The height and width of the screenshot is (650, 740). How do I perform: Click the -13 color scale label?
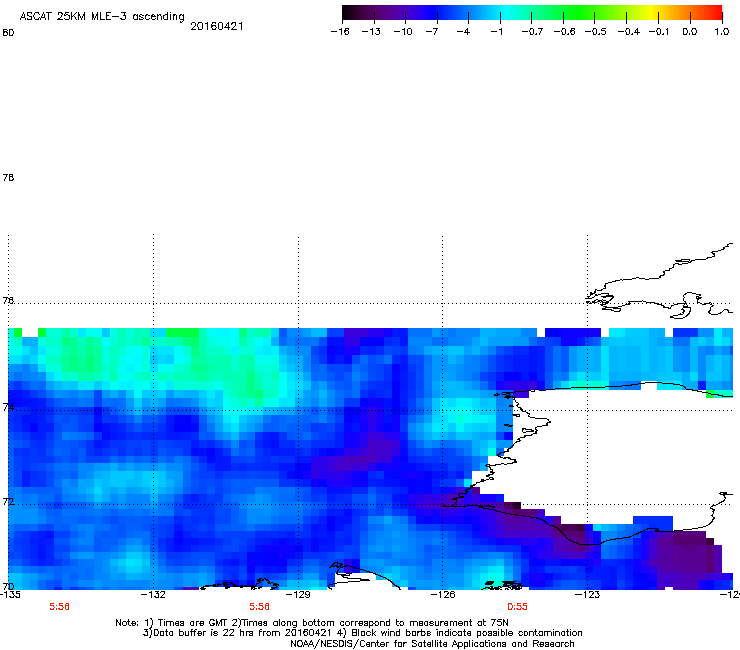(x=371, y=32)
